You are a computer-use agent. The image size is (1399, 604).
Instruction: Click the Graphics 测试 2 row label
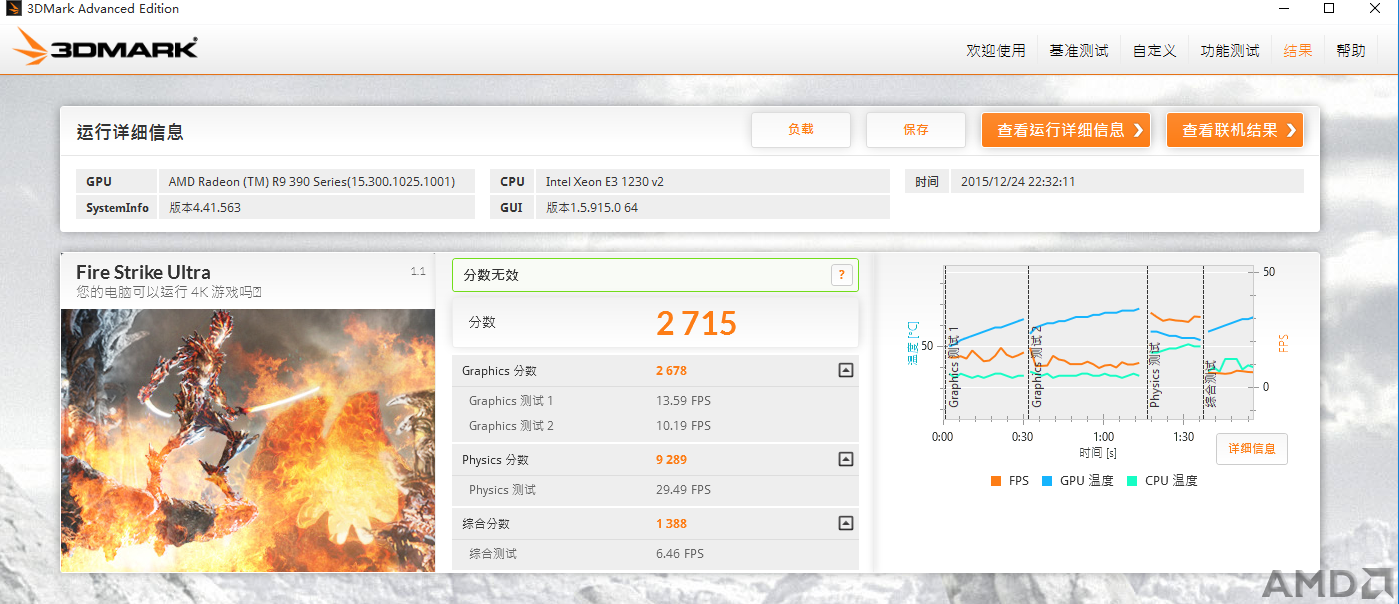click(x=511, y=426)
